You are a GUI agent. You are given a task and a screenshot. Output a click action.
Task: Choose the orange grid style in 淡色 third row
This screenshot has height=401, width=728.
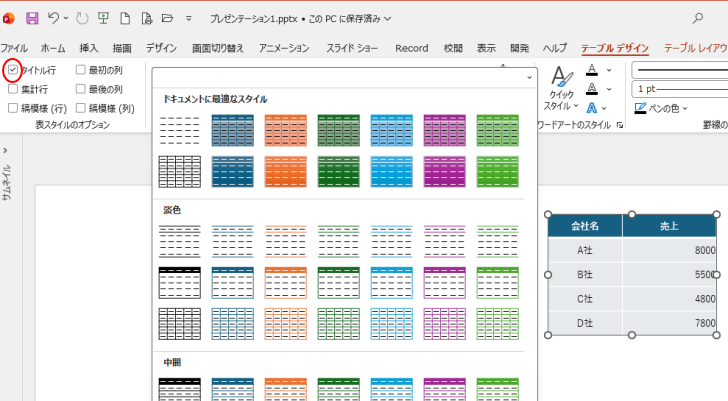pos(286,324)
